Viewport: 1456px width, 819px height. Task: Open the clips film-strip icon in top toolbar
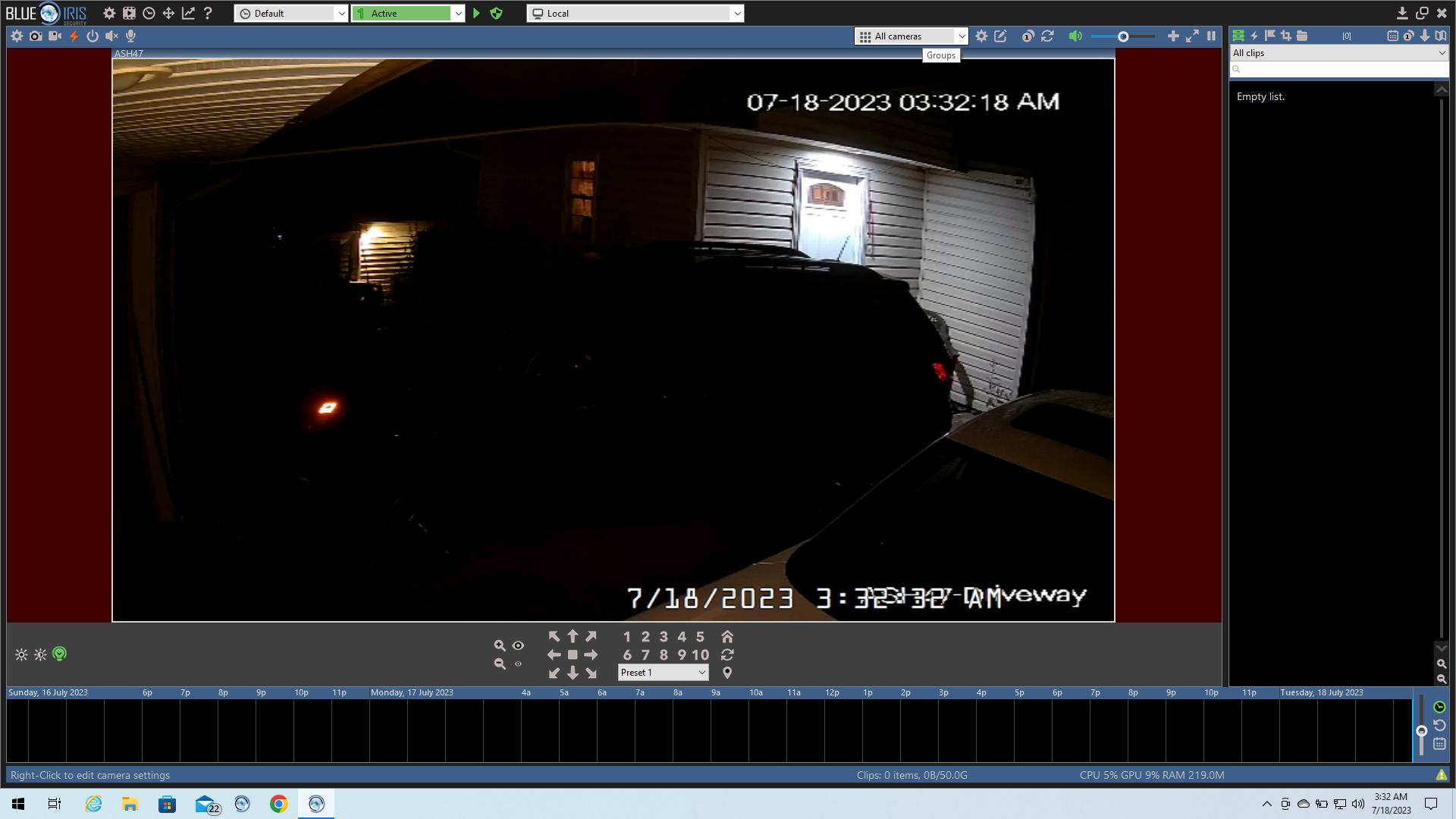[x=129, y=13]
